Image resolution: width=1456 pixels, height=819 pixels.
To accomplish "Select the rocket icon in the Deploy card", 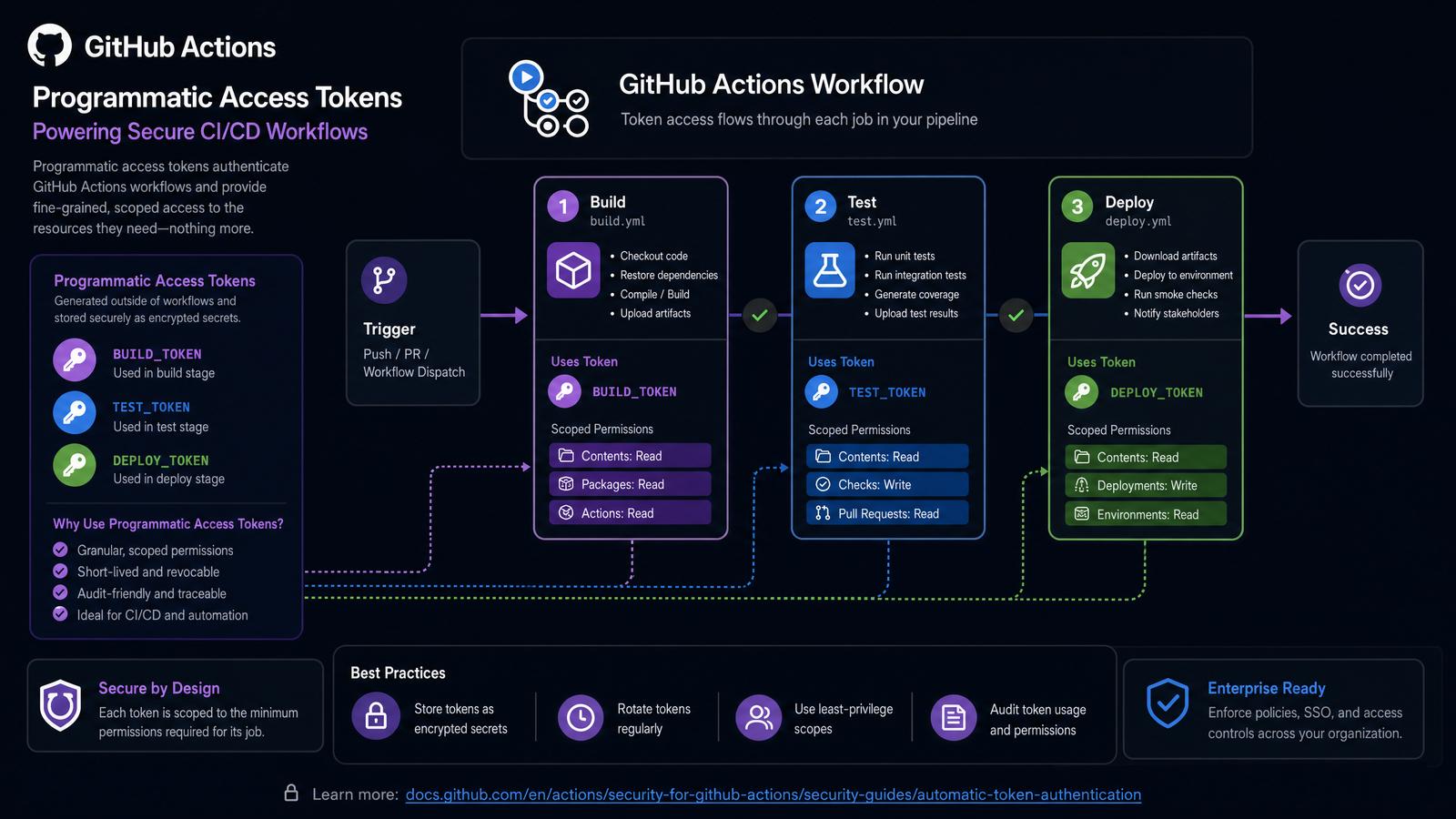I will [x=1087, y=270].
